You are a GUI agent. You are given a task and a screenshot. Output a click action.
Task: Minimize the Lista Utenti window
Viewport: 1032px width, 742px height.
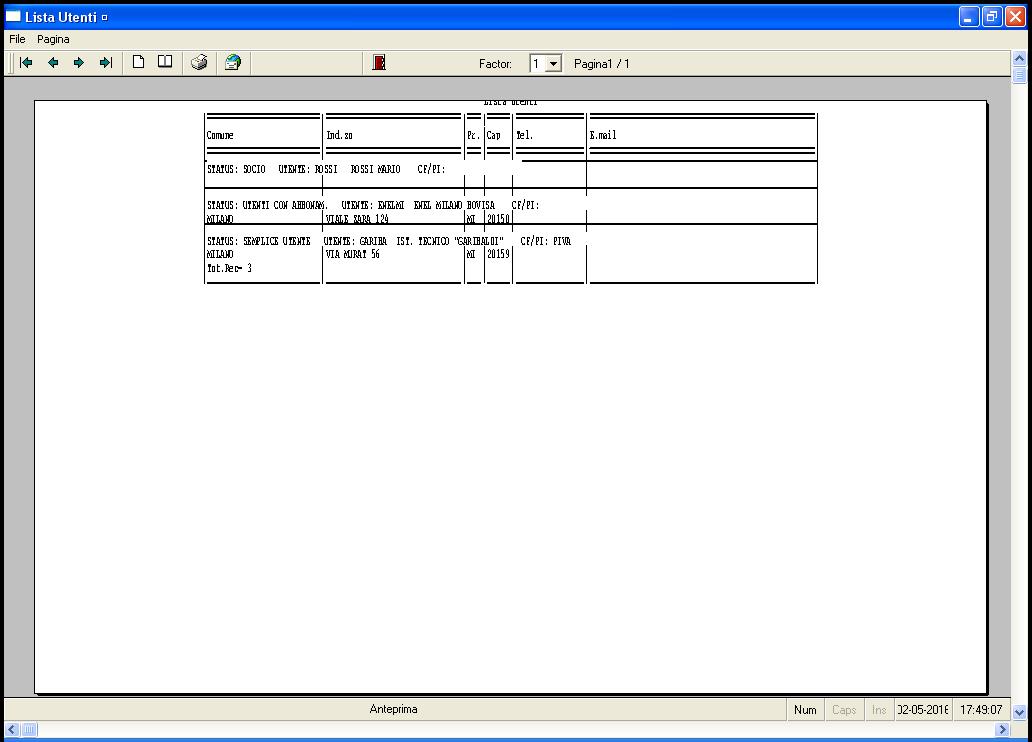point(969,16)
